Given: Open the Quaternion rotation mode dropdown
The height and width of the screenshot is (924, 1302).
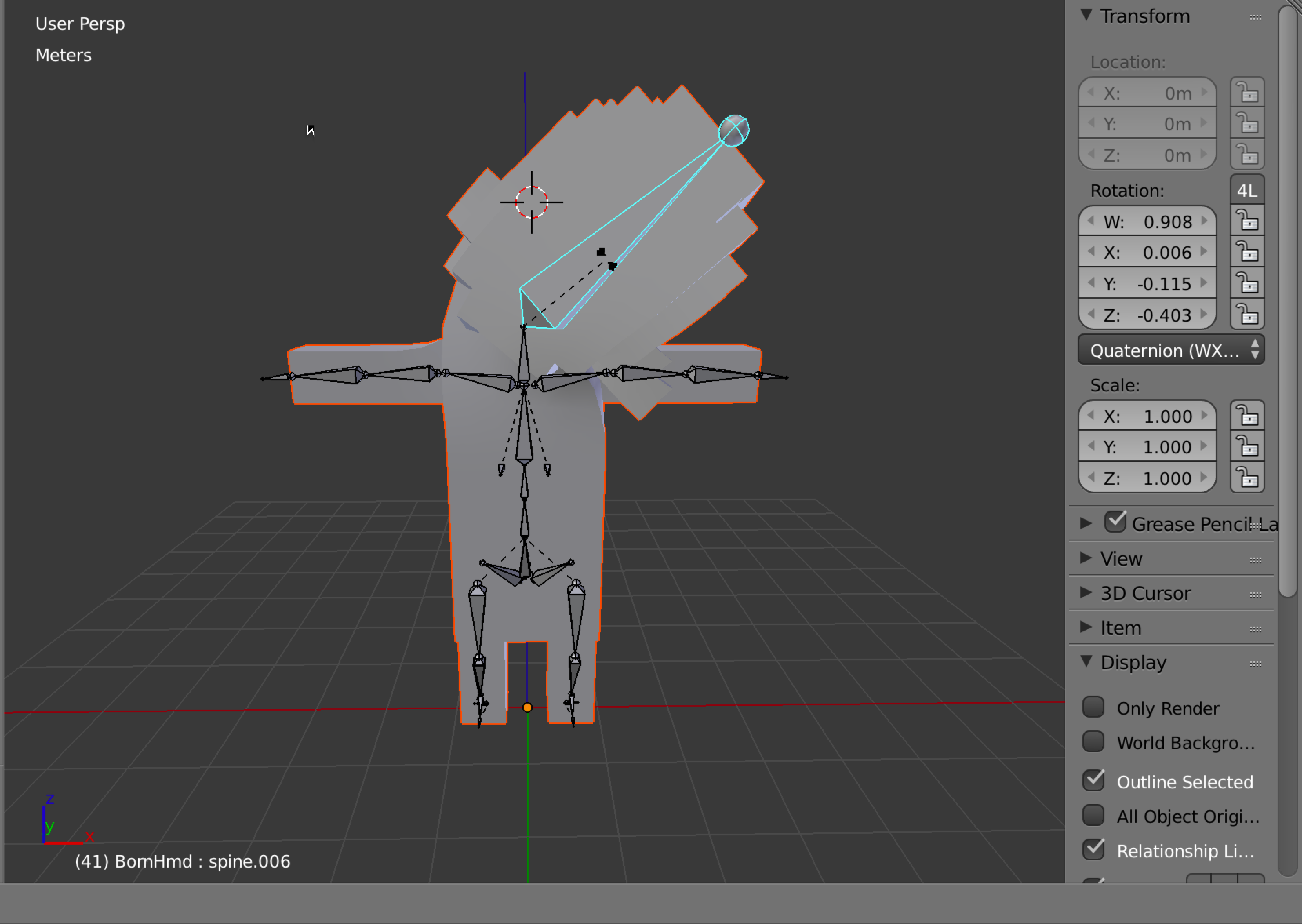Looking at the screenshot, I should (x=1171, y=350).
